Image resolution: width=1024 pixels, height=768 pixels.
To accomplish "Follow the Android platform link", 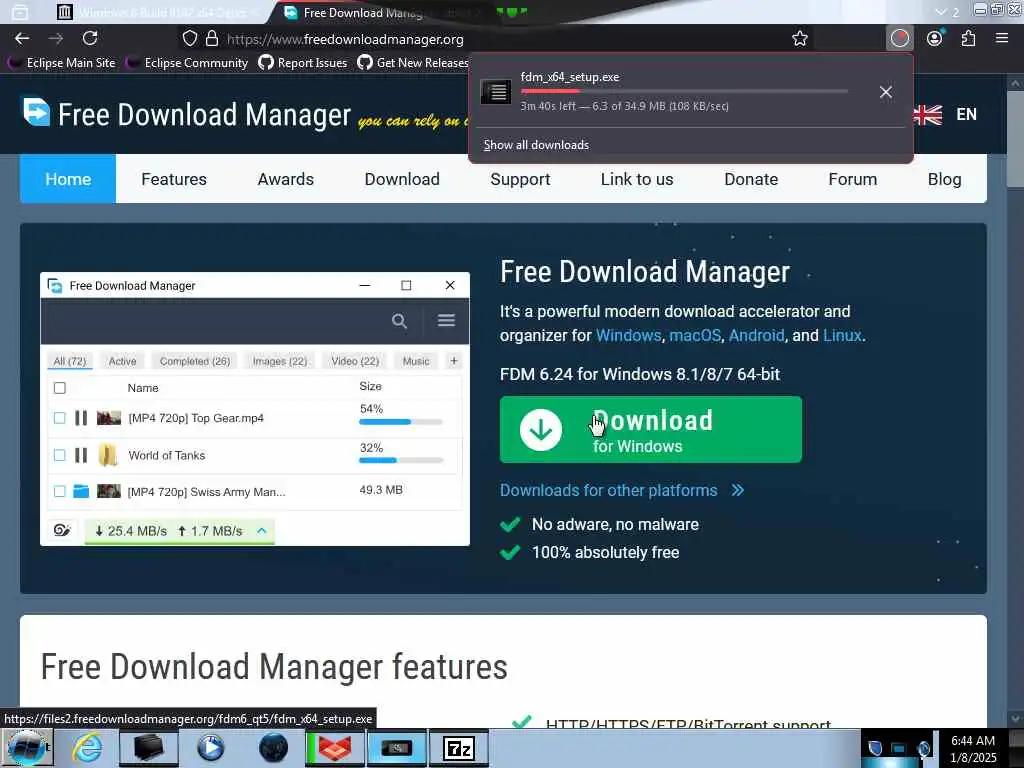I will click(x=756, y=336).
